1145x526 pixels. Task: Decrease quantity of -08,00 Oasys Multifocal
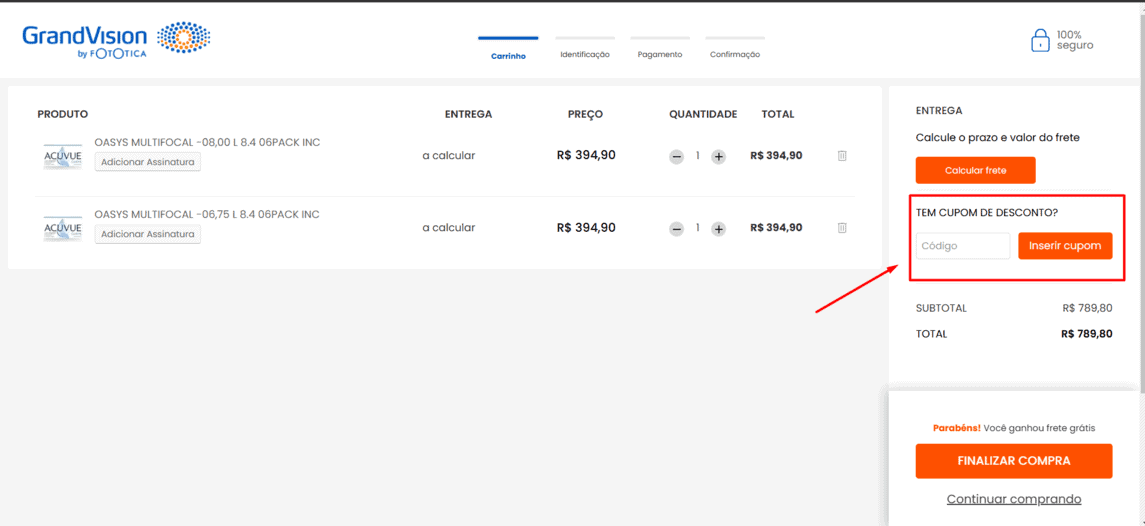[677, 156]
